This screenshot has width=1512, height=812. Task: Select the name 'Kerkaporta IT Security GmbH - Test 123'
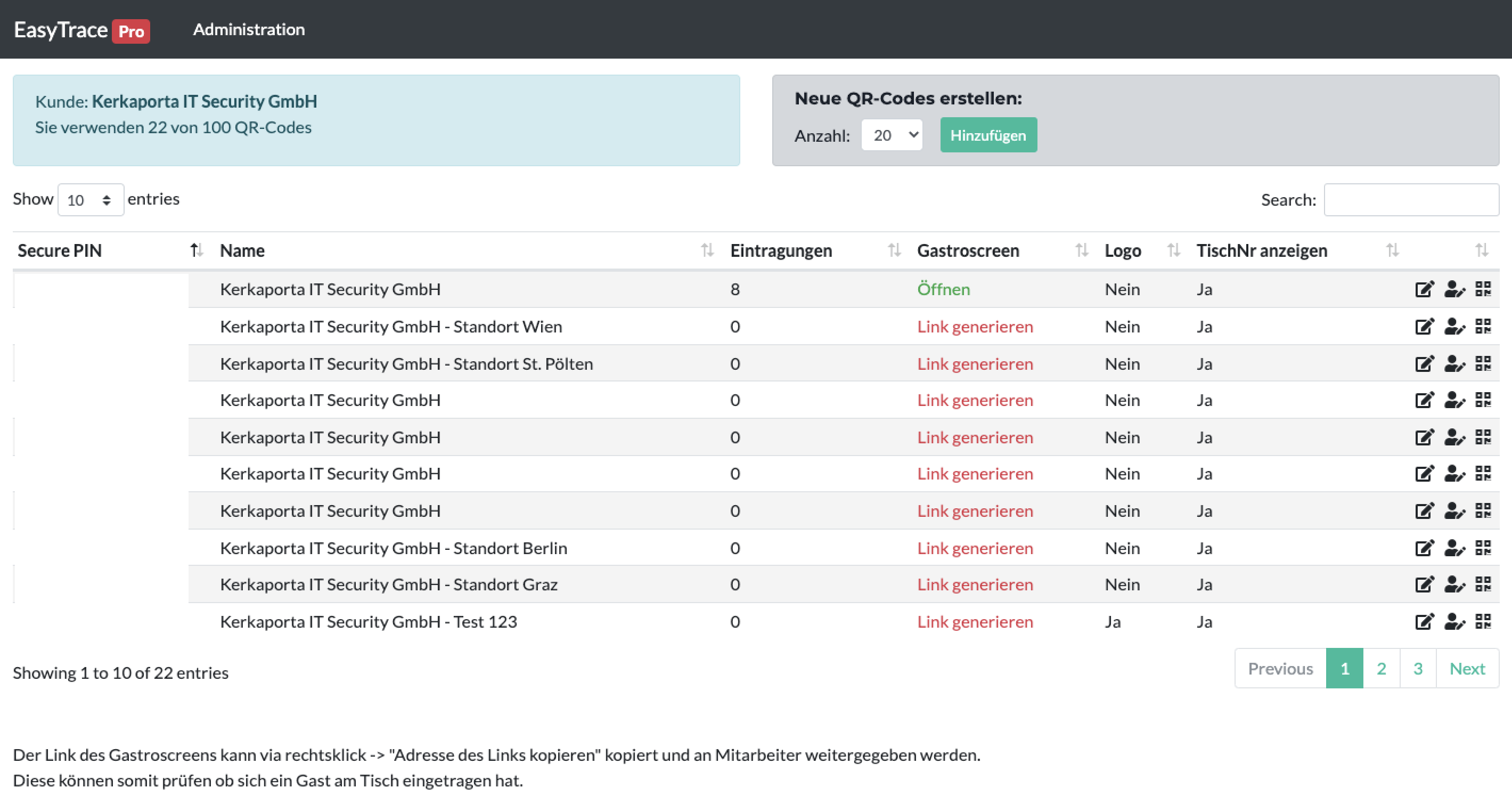369,621
